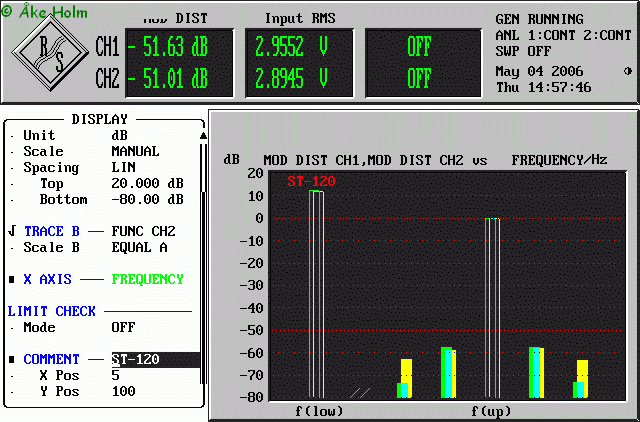Edit the Y Pos value 100
The height and width of the screenshot is (422, 640).
click(124, 391)
